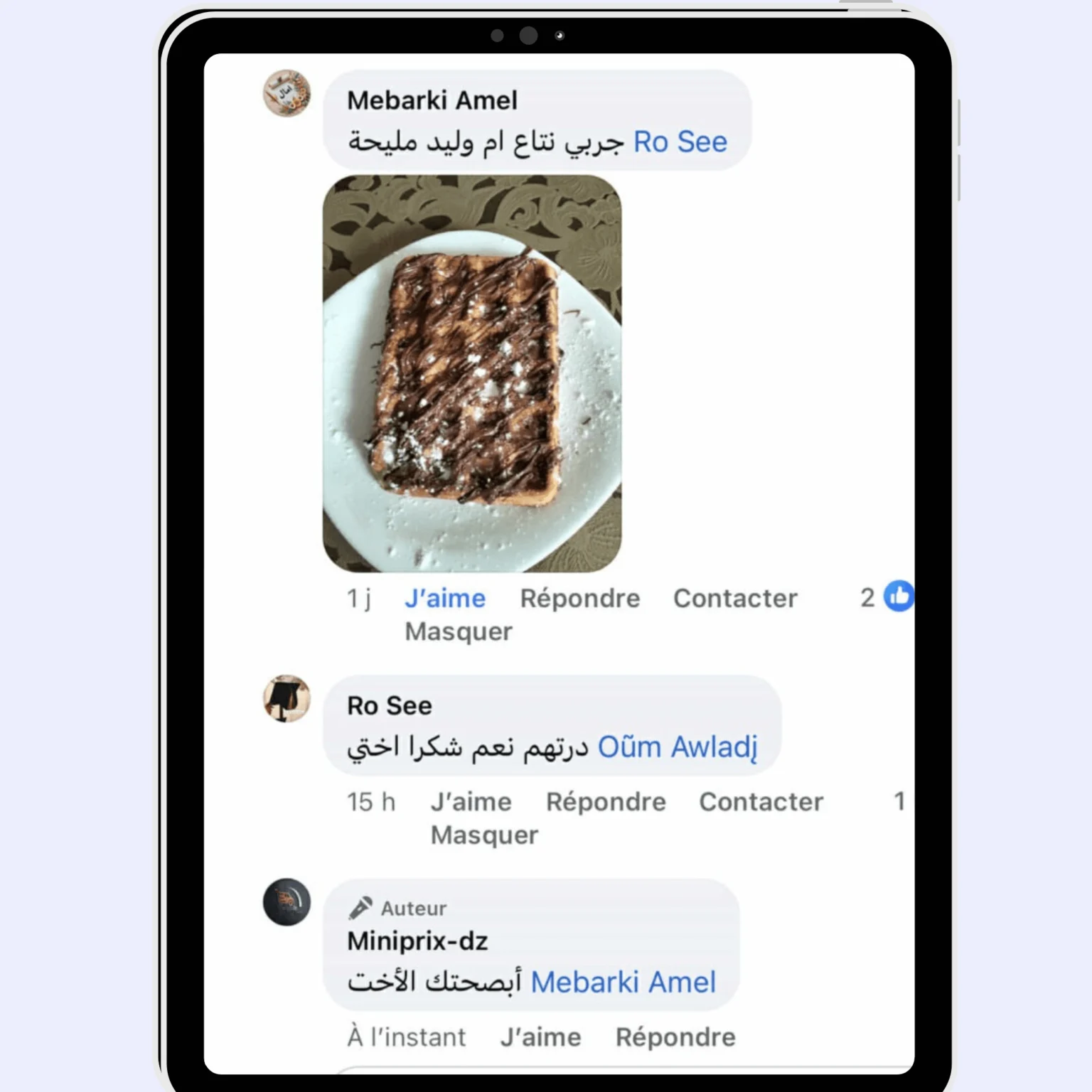The image size is (1092, 1092).
Task: Click the blue thumbs-up reaction icon
Action: 899,596
